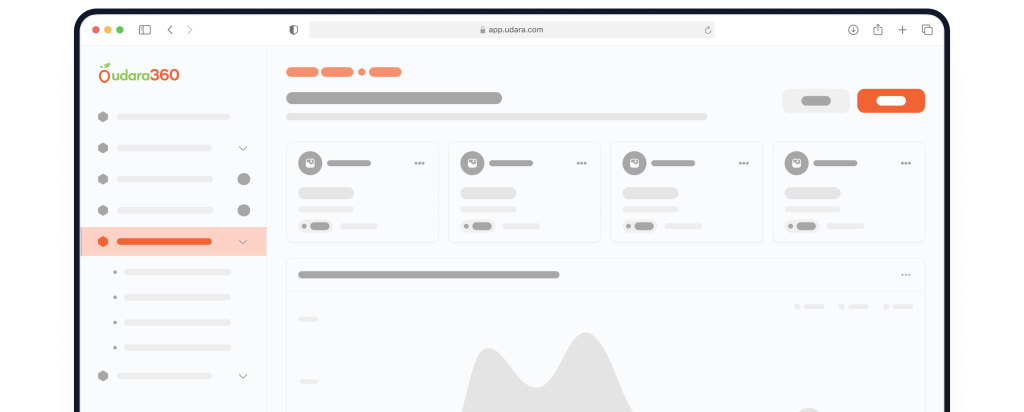
Task: Expand the bottom sidebar item's chevron
Action: [x=243, y=377]
